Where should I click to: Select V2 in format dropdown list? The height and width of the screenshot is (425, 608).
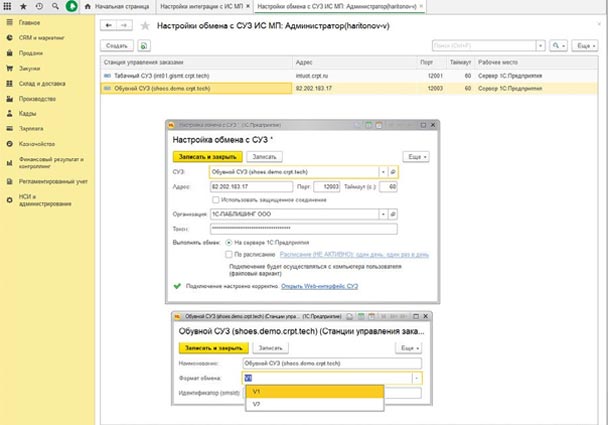[x=315, y=404]
